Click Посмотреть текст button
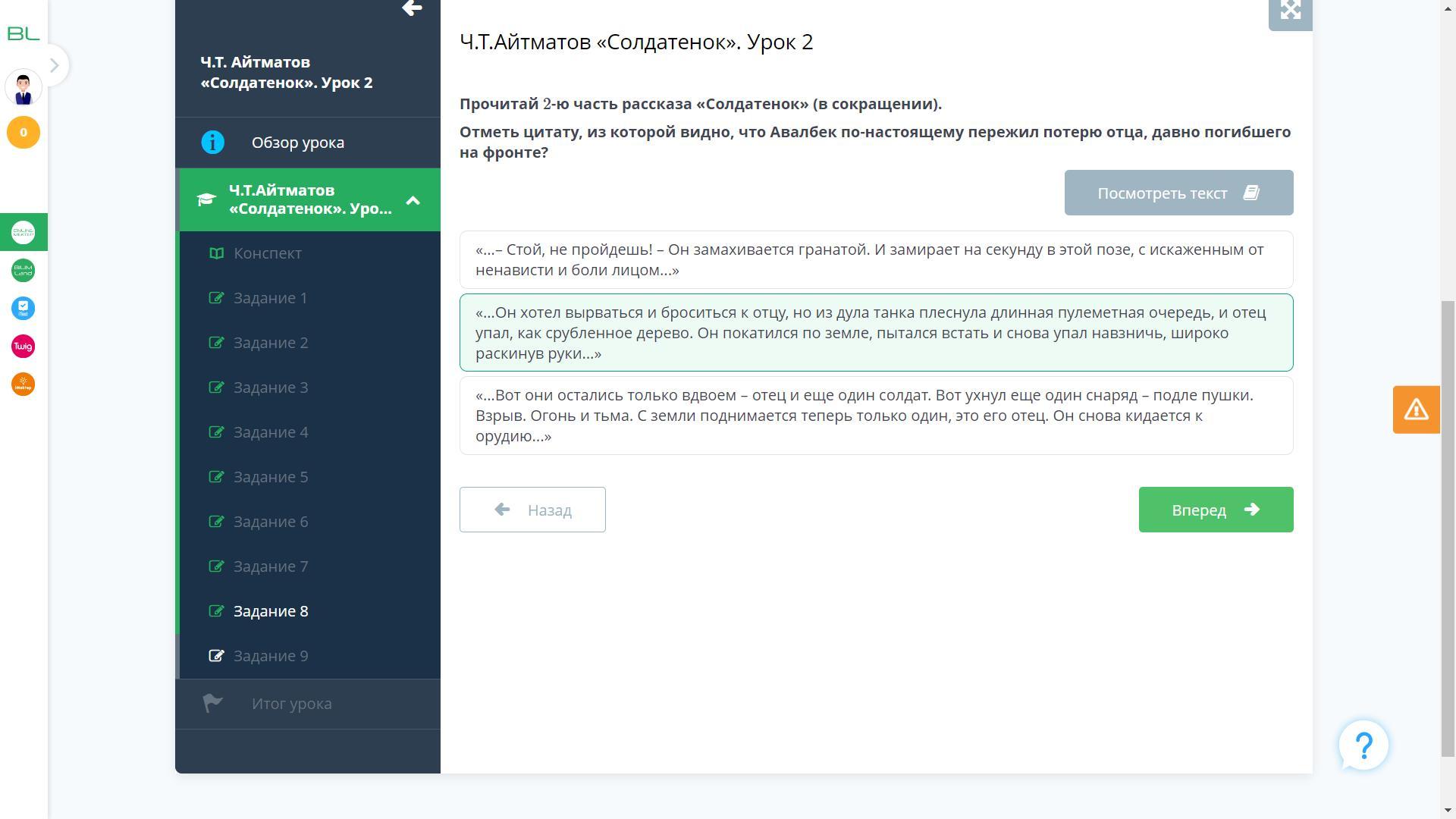1456x819 pixels. point(1178,193)
